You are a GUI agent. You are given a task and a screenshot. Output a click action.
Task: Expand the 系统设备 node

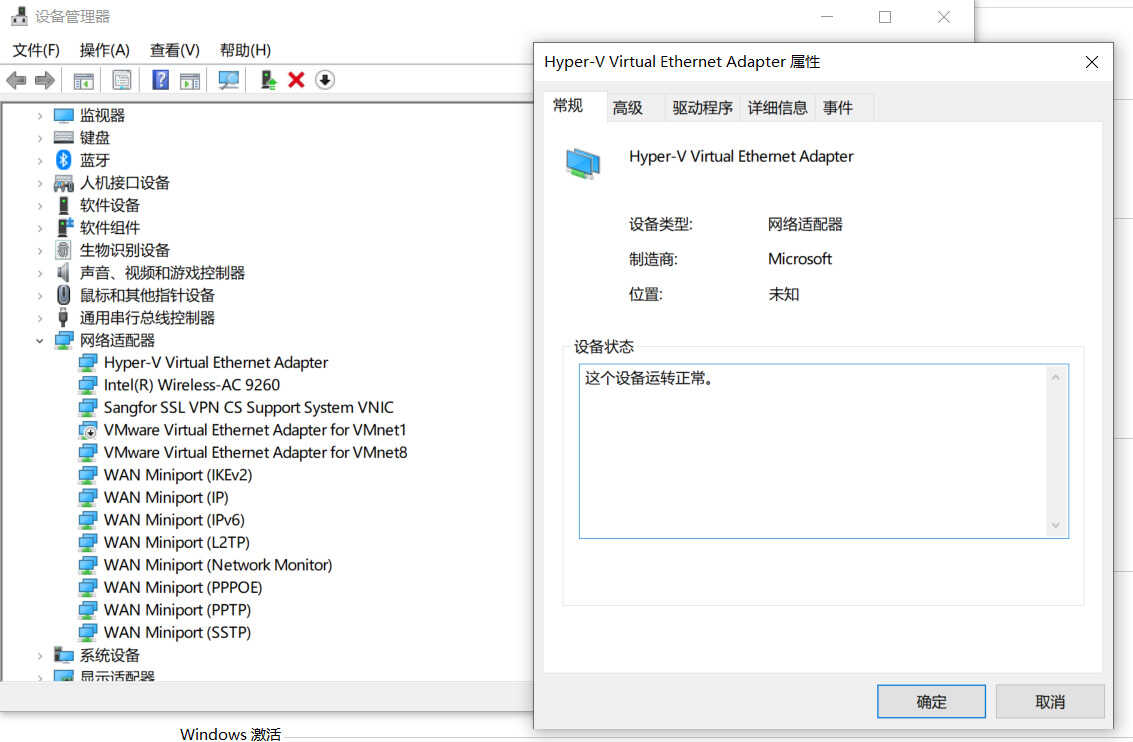(40, 656)
